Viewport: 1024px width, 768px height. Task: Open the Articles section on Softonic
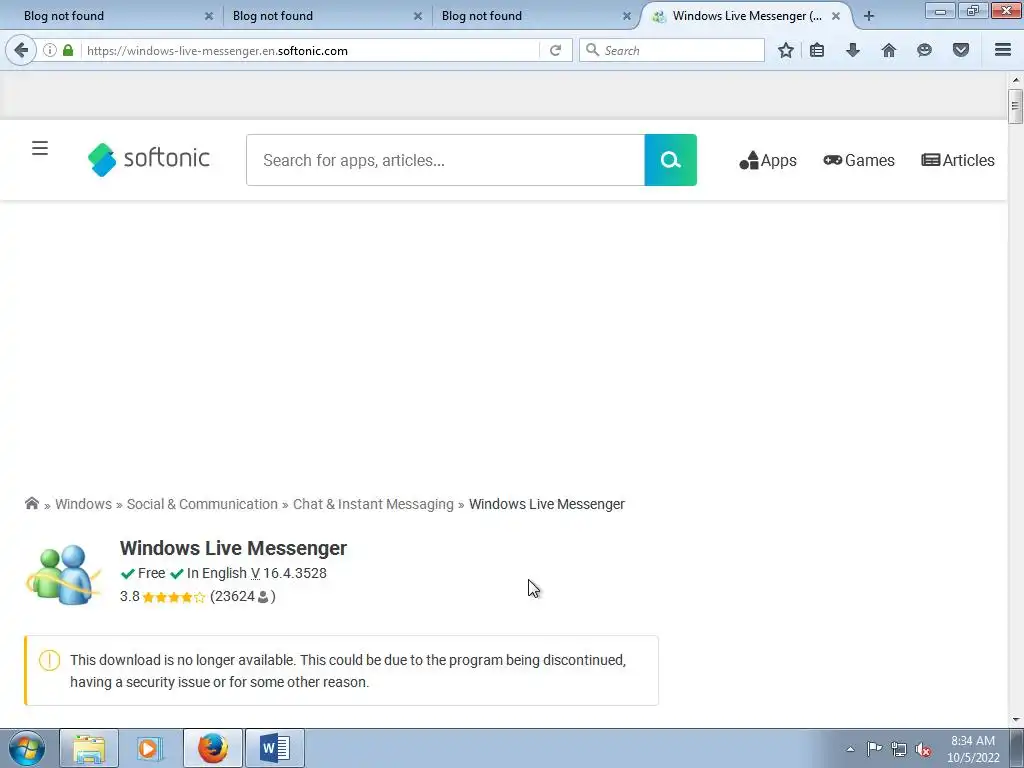tap(958, 160)
